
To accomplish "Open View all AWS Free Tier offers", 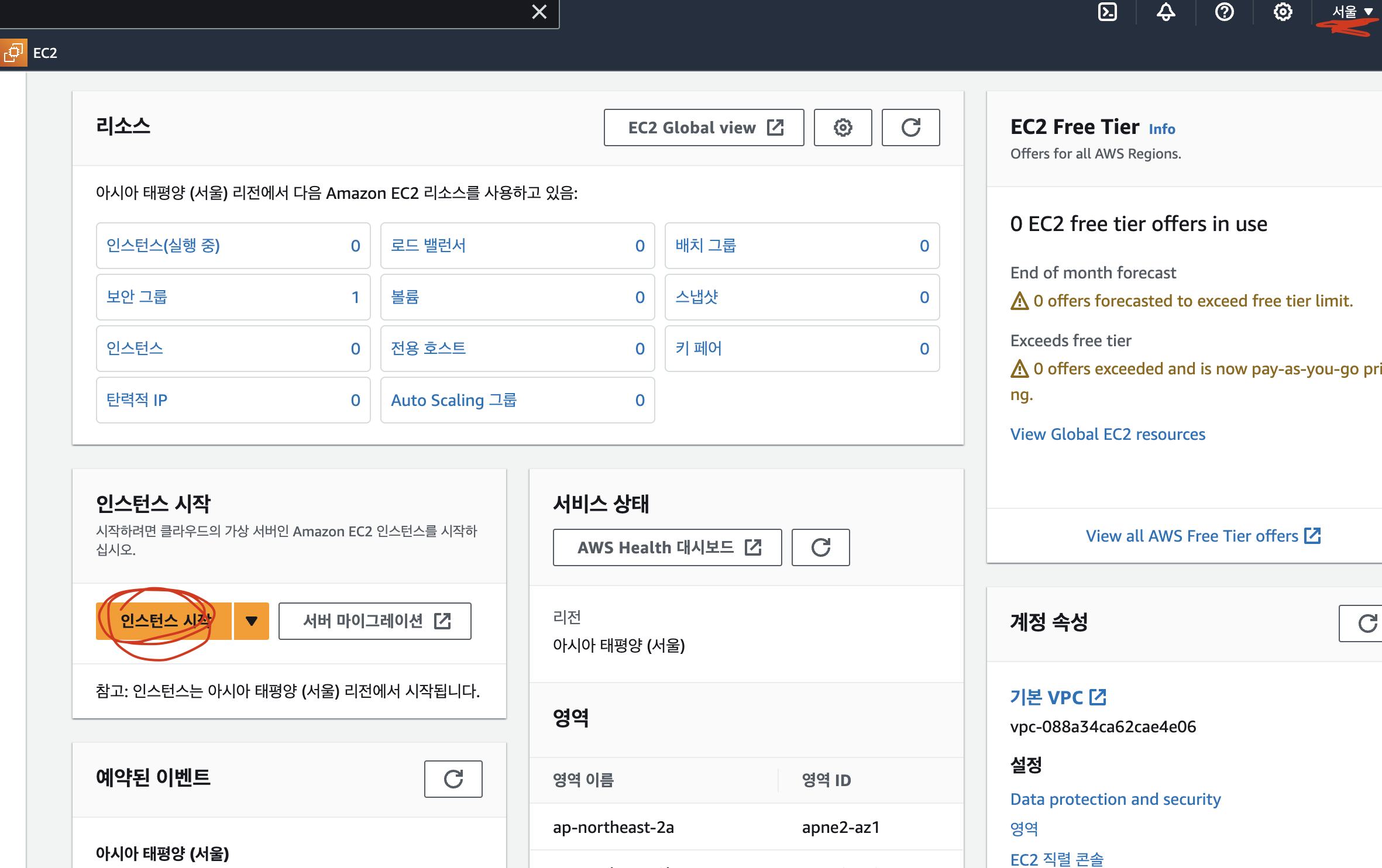I will pos(1203,536).
